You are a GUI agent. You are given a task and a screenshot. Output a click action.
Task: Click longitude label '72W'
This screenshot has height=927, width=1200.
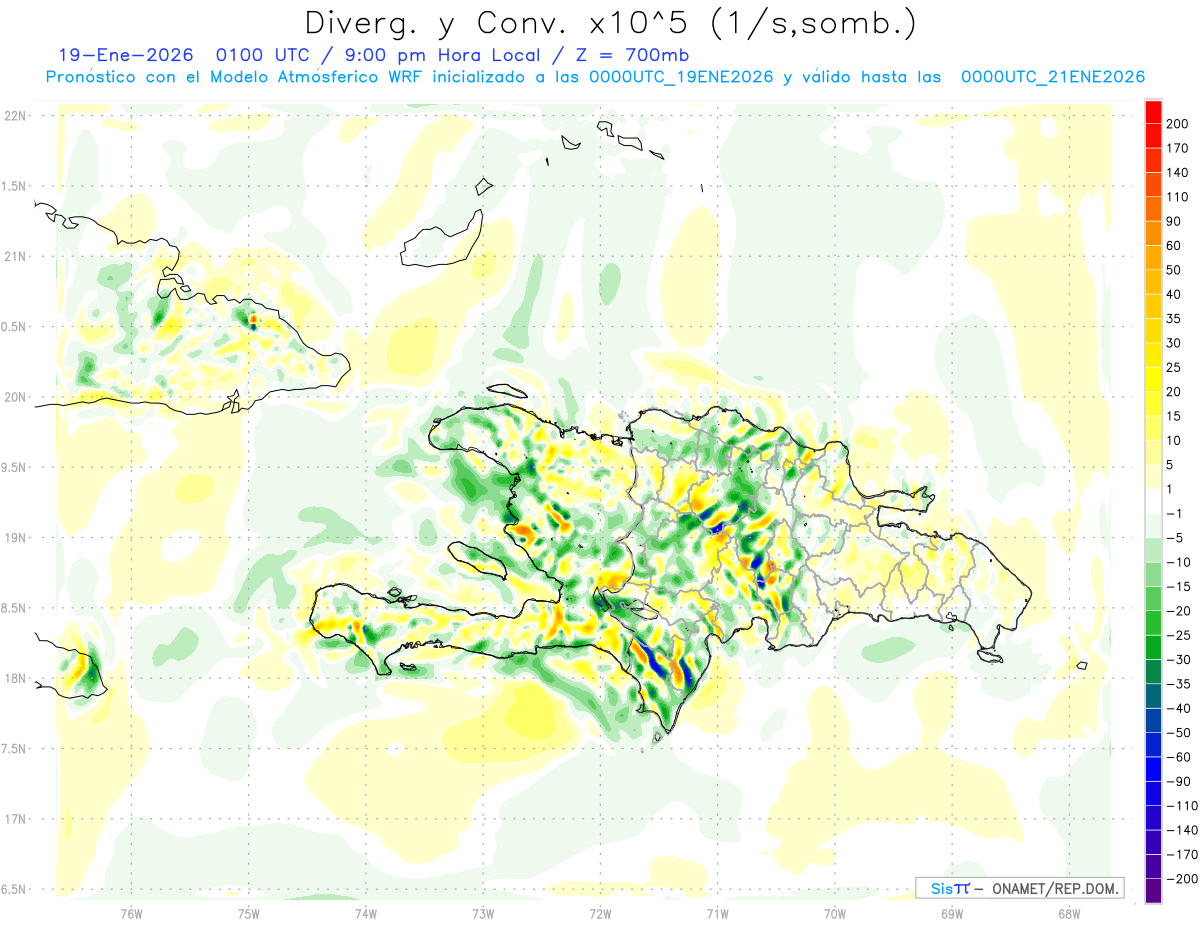pyautogui.click(x=600, y=913)
